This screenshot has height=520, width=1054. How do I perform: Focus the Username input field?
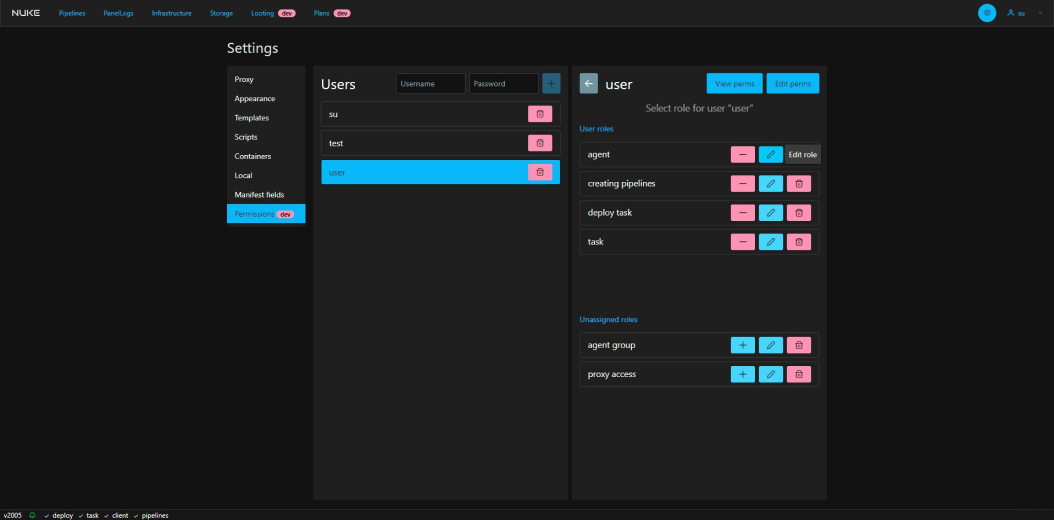tap(431, 83)
